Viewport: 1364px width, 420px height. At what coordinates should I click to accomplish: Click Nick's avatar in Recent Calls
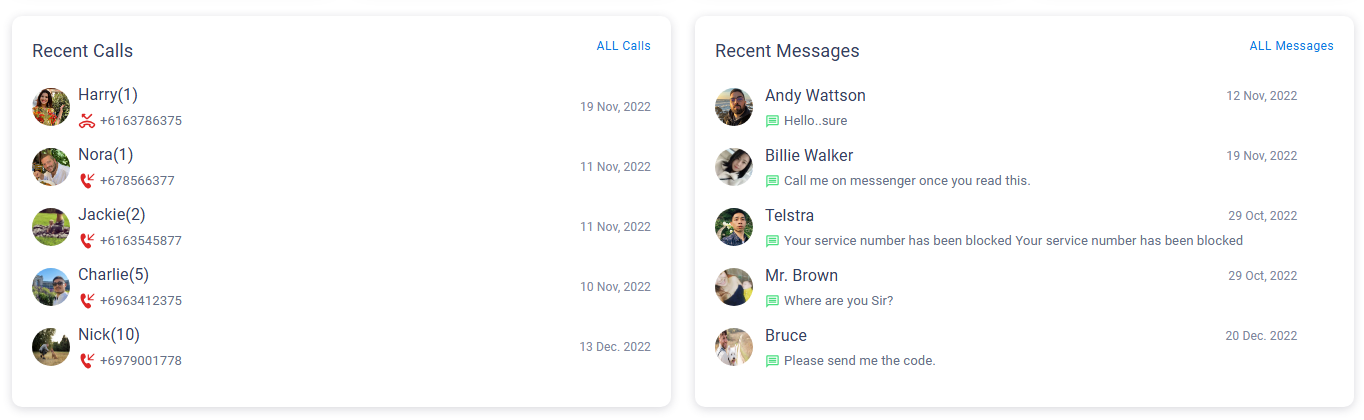(x=51, y=347)
